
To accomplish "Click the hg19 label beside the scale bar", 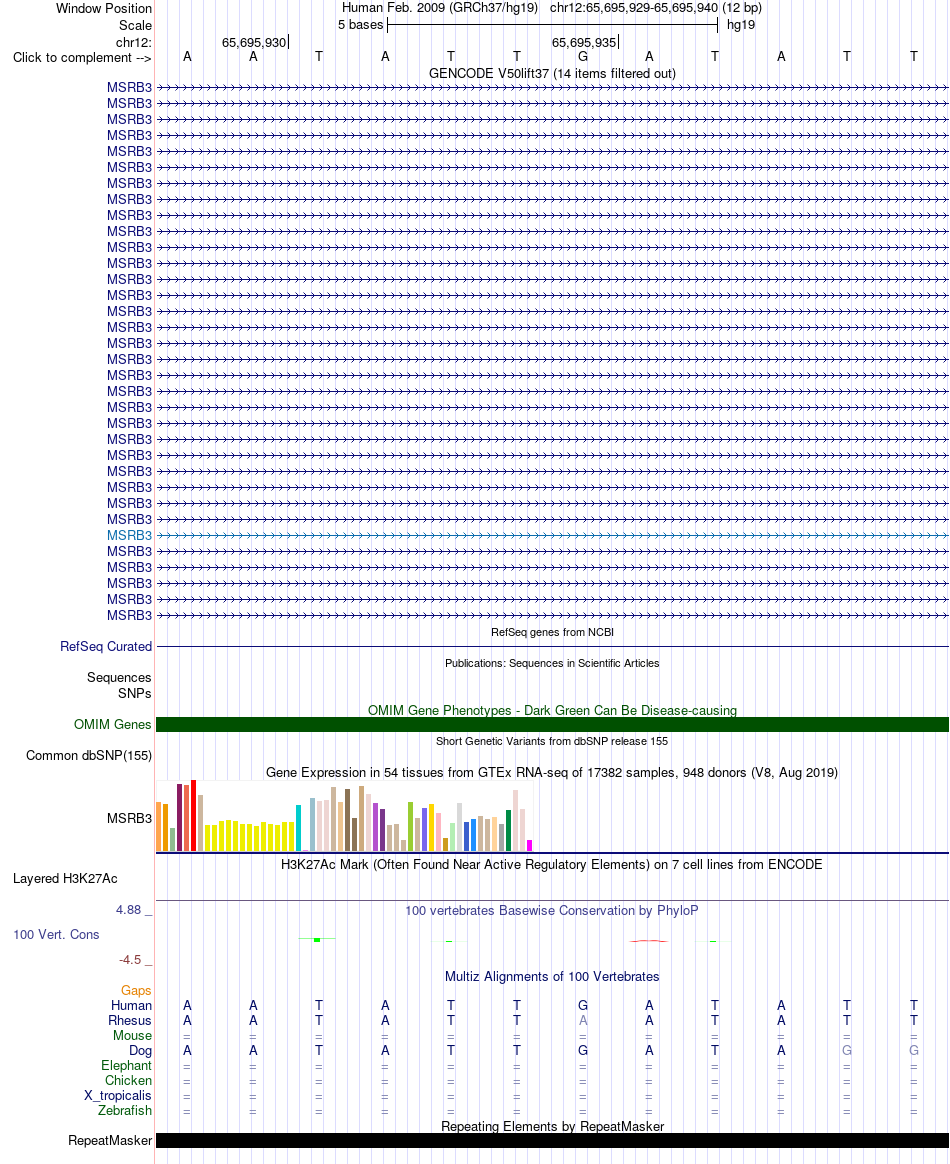I will 741,25.
